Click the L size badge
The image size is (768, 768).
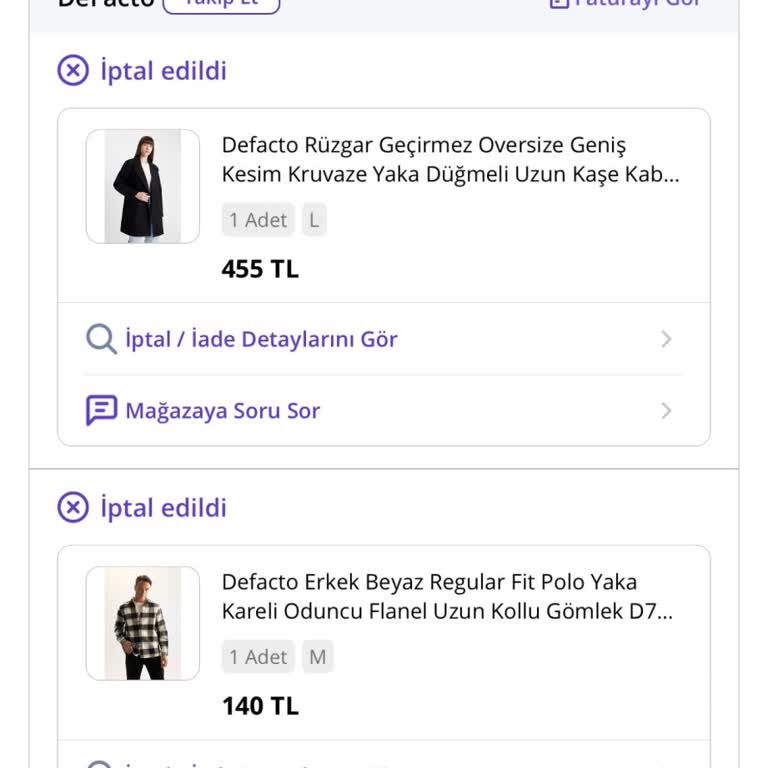(x=314, y=219)
